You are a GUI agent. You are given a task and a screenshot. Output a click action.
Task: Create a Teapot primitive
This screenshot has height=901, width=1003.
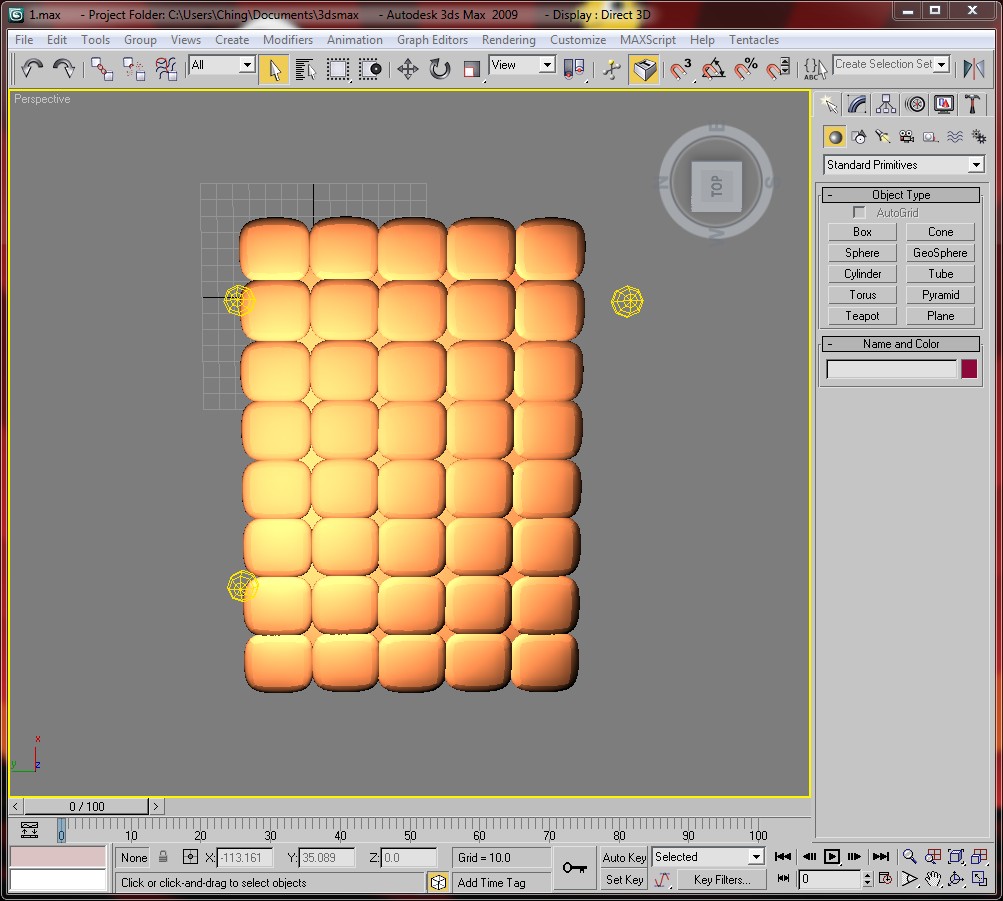click(x=862, y=316)
